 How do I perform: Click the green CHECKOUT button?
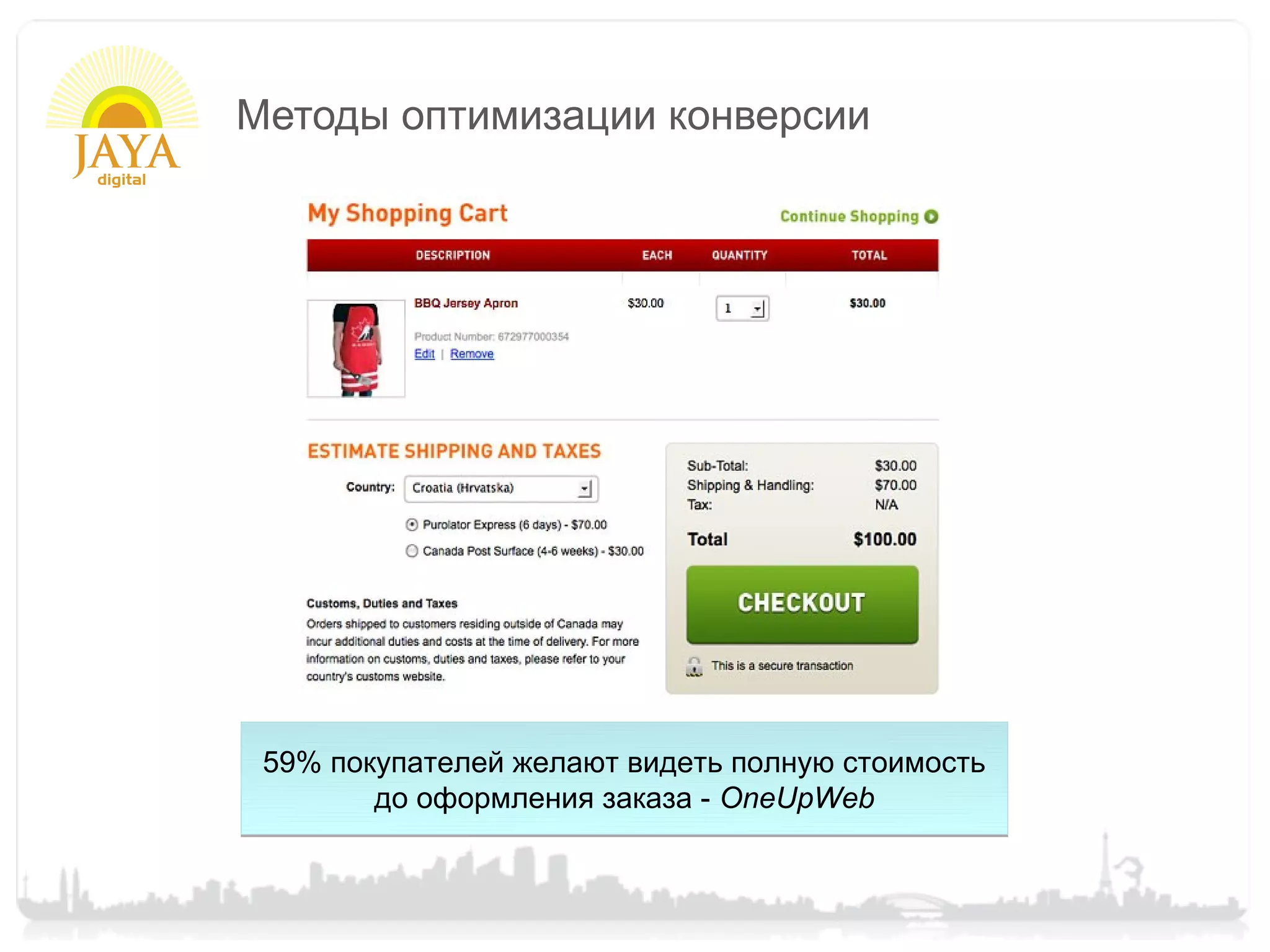tap(802, 604)
